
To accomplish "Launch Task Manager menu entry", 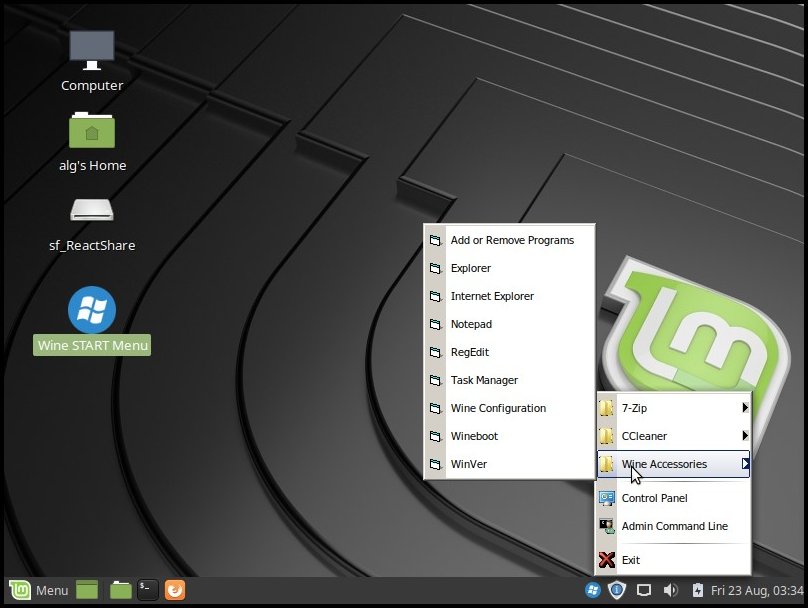I will tap(509, 380).
